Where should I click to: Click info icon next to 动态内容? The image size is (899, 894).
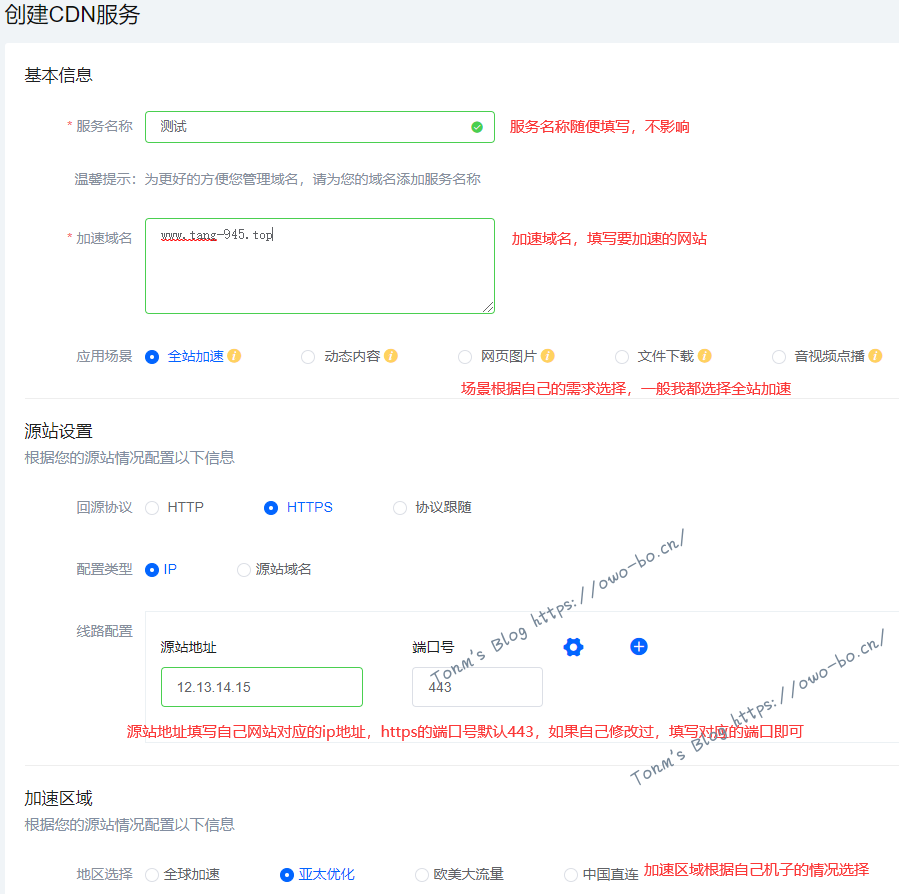pos(391,356)
